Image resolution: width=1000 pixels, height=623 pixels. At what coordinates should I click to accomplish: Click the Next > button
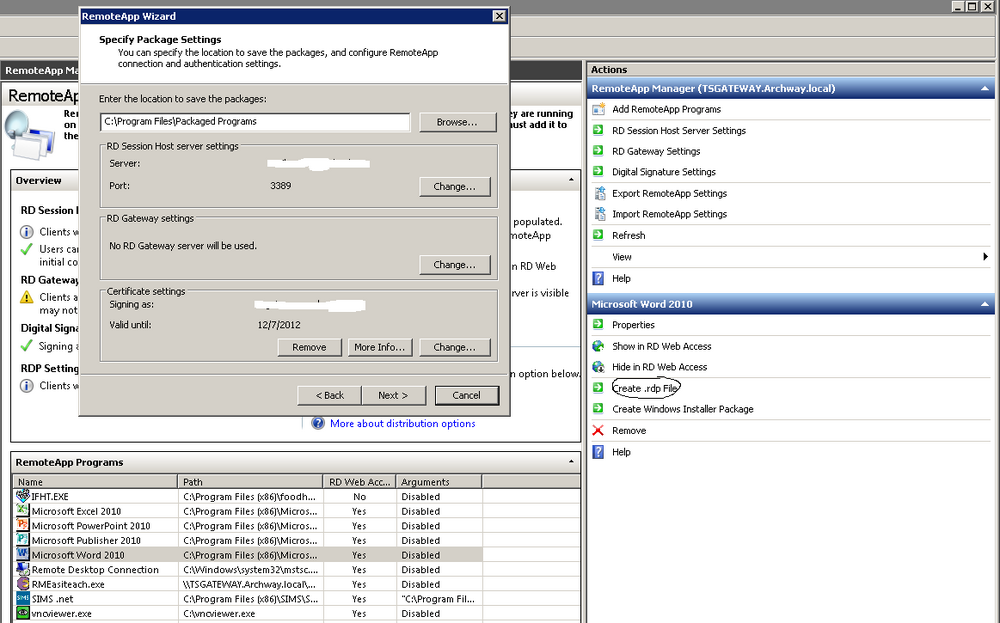point(393,395)
